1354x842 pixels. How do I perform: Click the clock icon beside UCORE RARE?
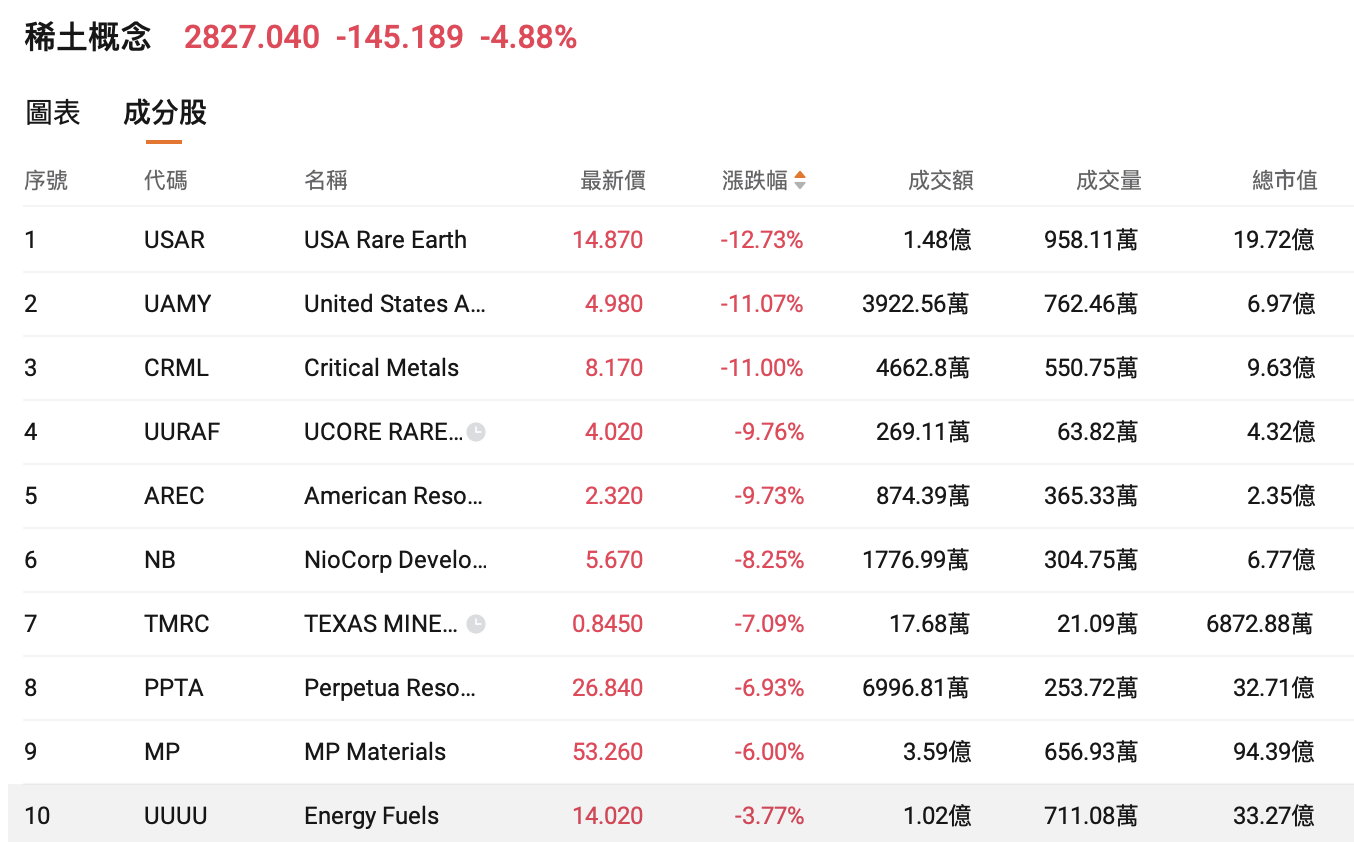(477, 432)
